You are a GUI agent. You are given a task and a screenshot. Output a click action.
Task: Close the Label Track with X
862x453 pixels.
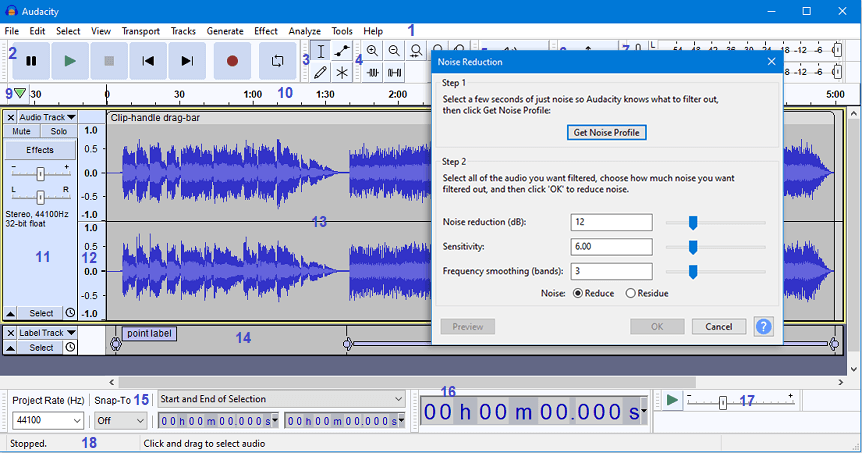(10, 333)
